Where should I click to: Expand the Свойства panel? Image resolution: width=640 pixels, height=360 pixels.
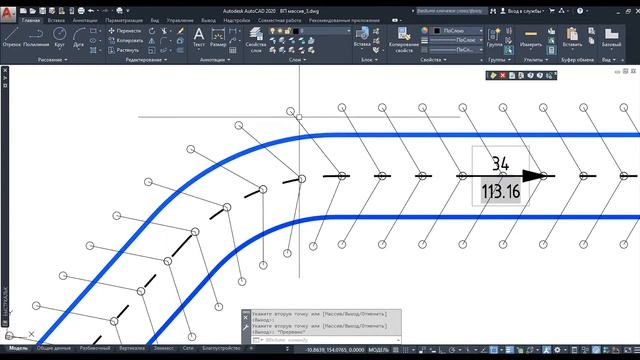[x=433, y=60]
